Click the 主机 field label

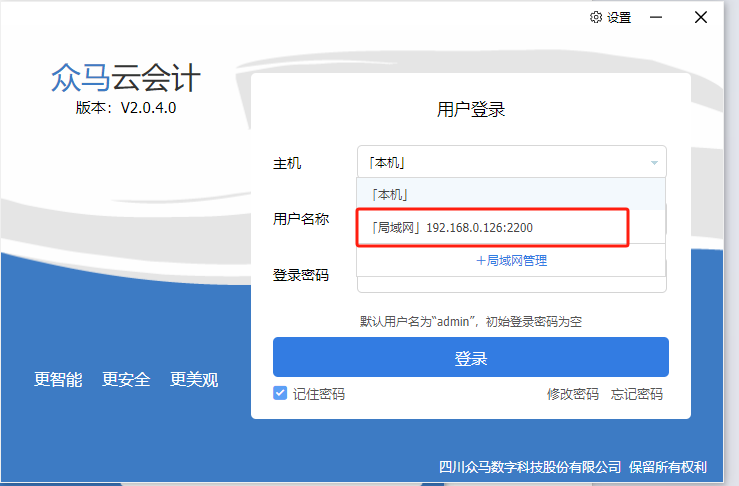pos(287,164)
